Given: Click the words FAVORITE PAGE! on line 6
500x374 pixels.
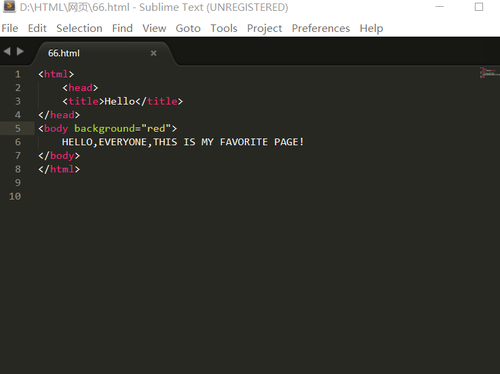Looking at the screenshot, I should click(x=262, y=142).
